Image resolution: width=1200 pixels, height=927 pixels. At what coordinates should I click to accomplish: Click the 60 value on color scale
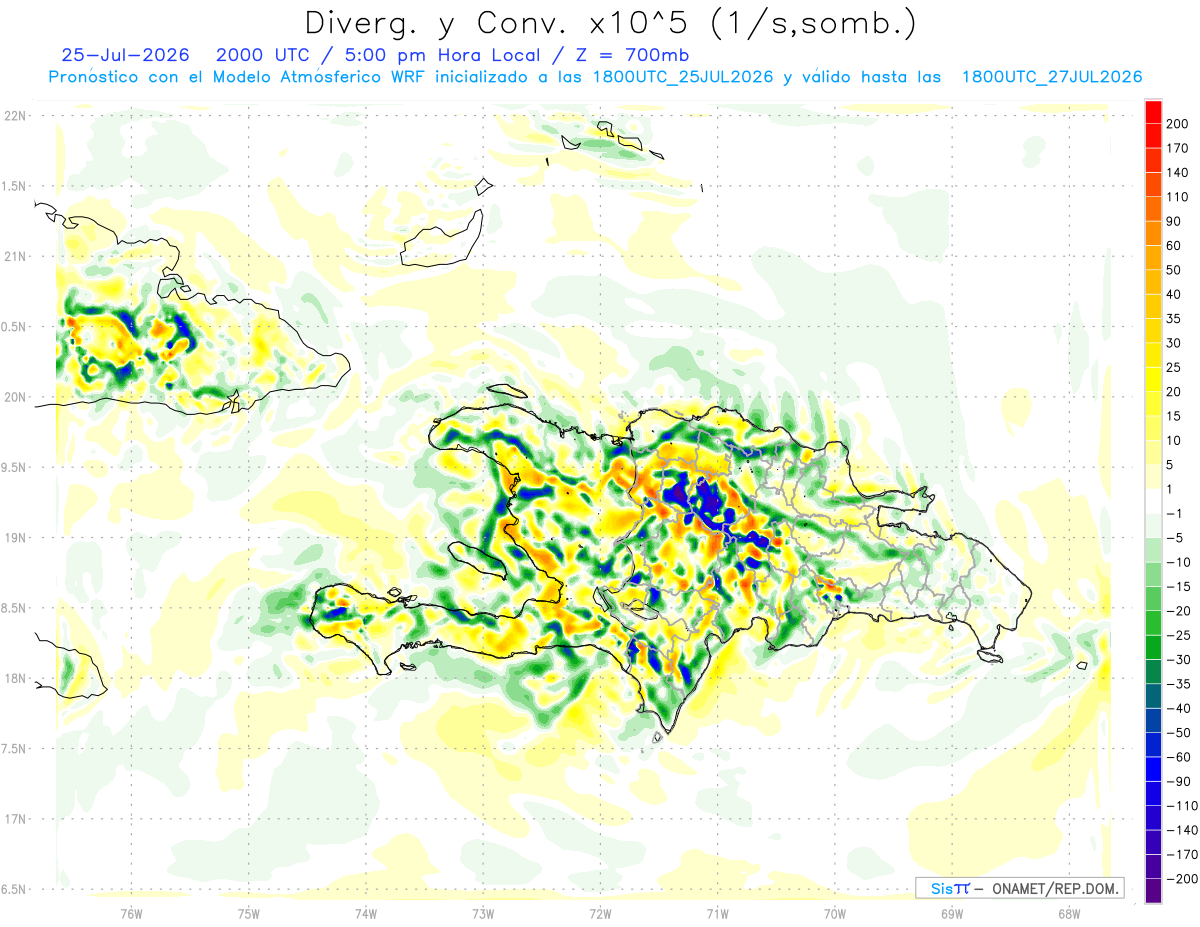tap(1174, 246)
